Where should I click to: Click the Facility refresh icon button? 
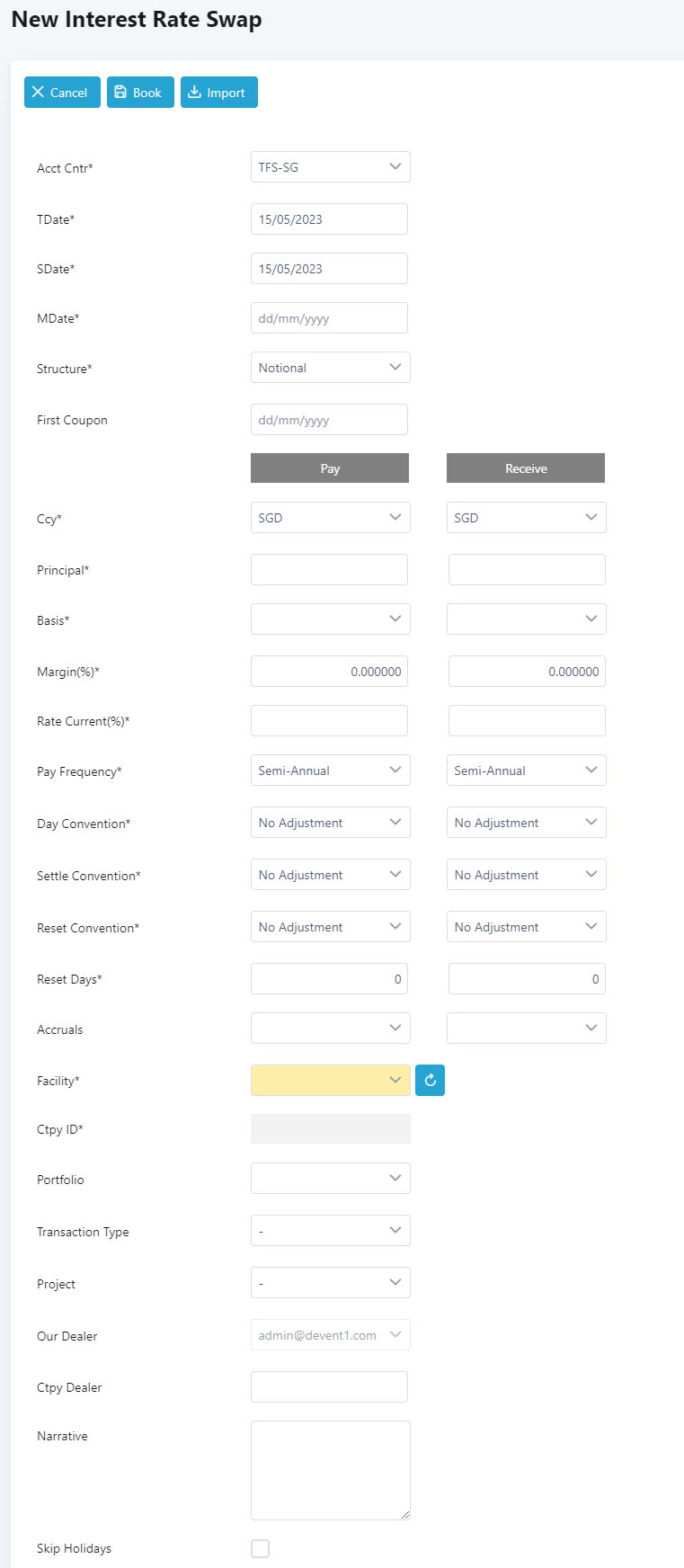click(430, 1080)
